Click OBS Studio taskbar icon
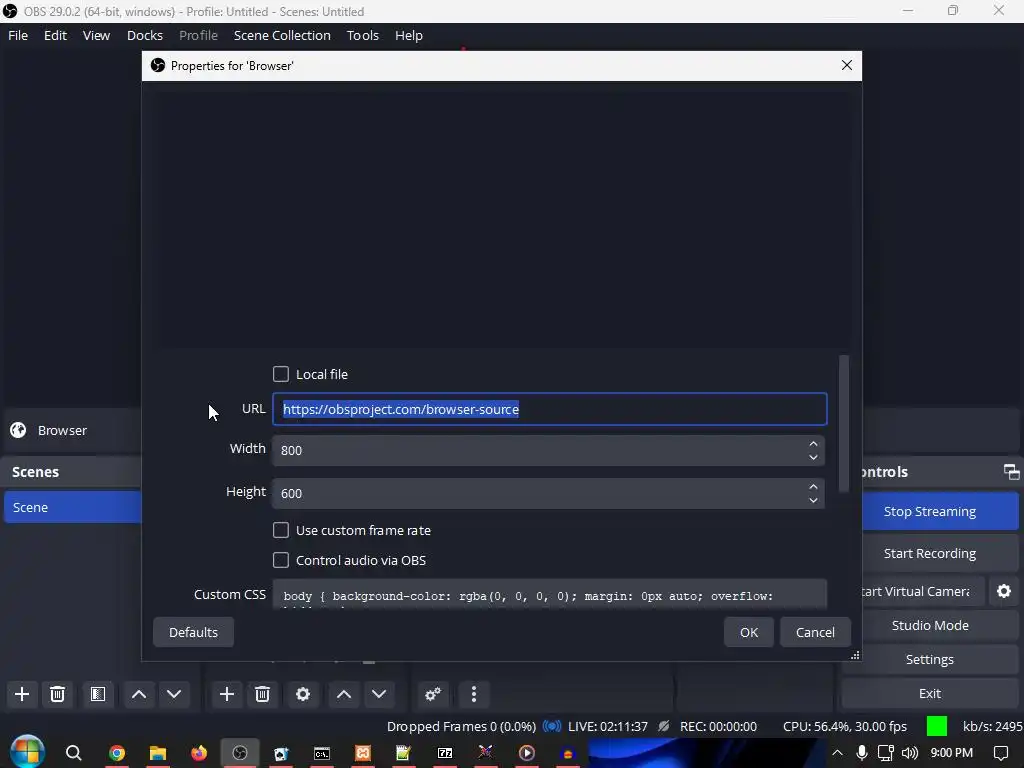Viewport: 1024px width, 768px height. (240, 753)
